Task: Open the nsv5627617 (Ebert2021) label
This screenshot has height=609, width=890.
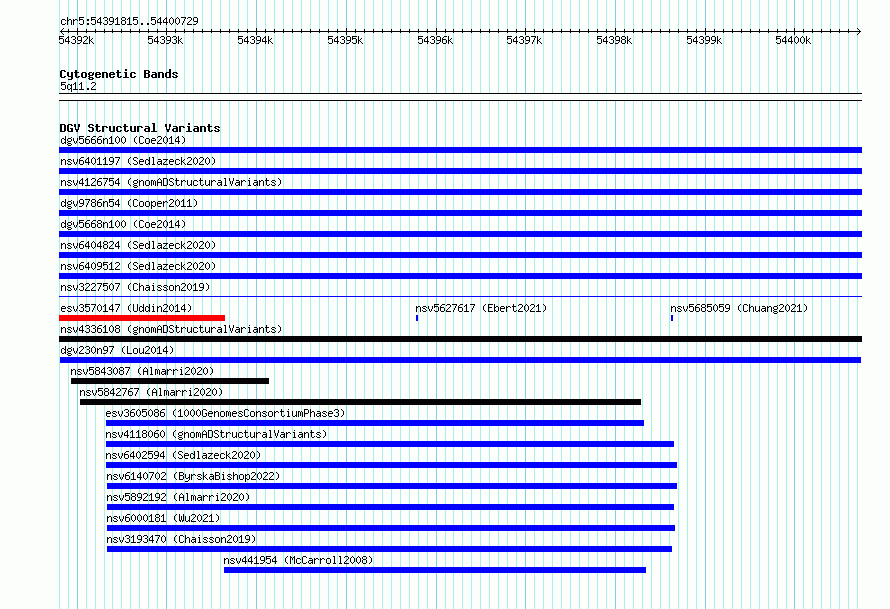Action: coord(481,308)
